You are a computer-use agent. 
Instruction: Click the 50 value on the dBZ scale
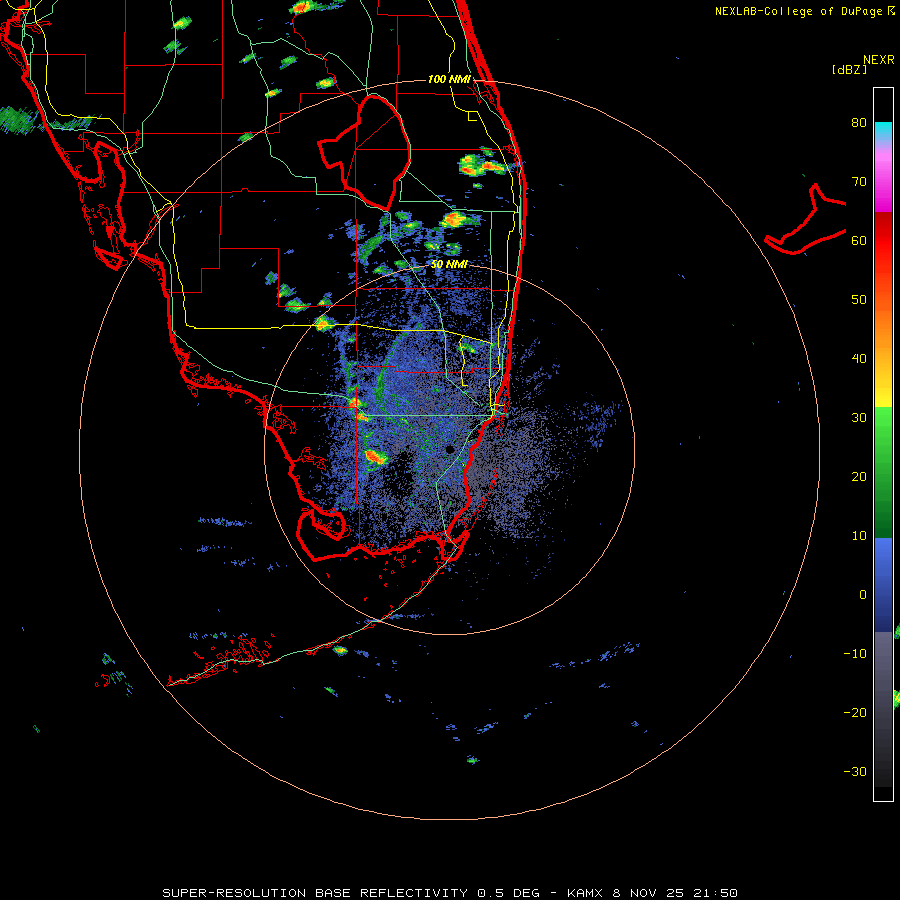(x=859, y=300)
